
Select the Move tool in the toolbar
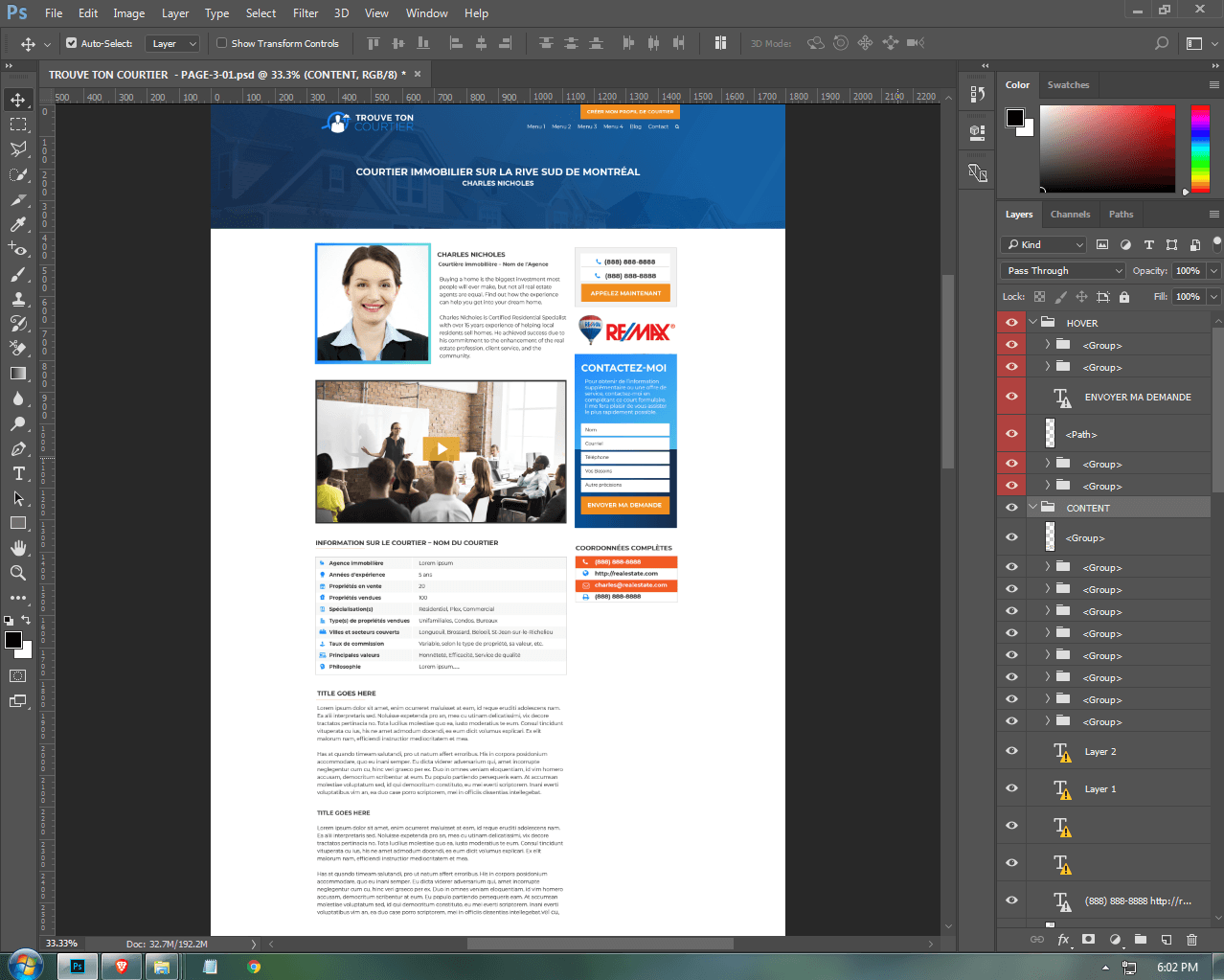point(18,100)
